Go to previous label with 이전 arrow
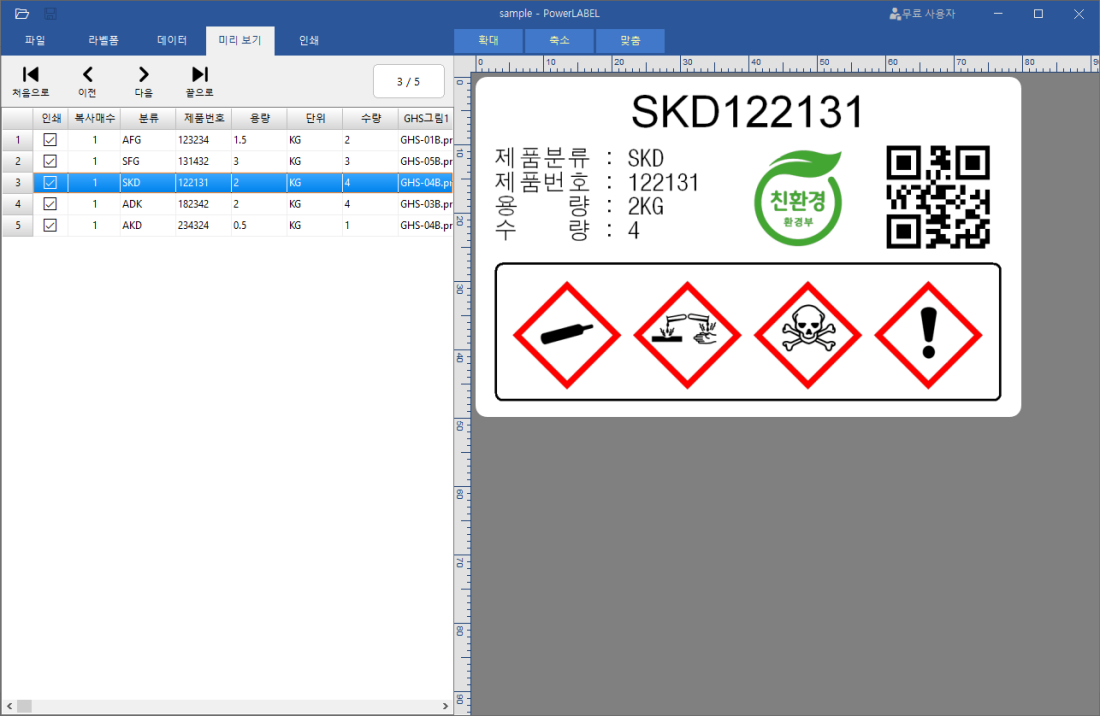This screenshot has width=1100, height=716. click(87, 74)
